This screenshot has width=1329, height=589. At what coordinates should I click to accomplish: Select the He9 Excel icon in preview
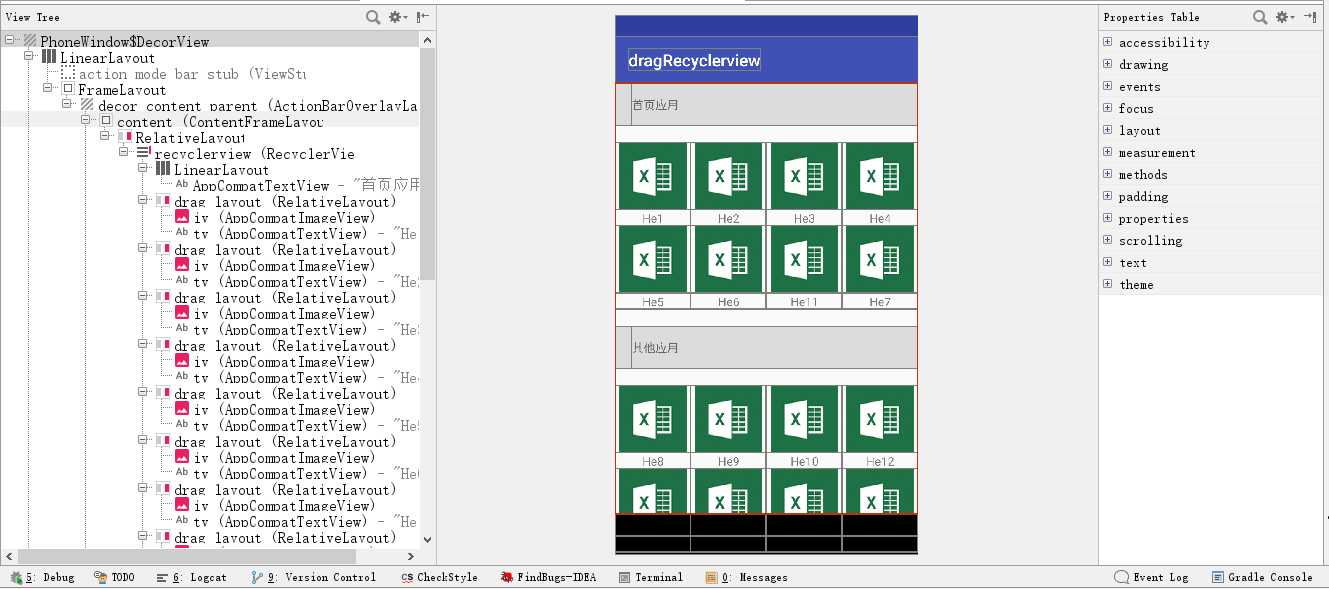(x=729, y=420)
